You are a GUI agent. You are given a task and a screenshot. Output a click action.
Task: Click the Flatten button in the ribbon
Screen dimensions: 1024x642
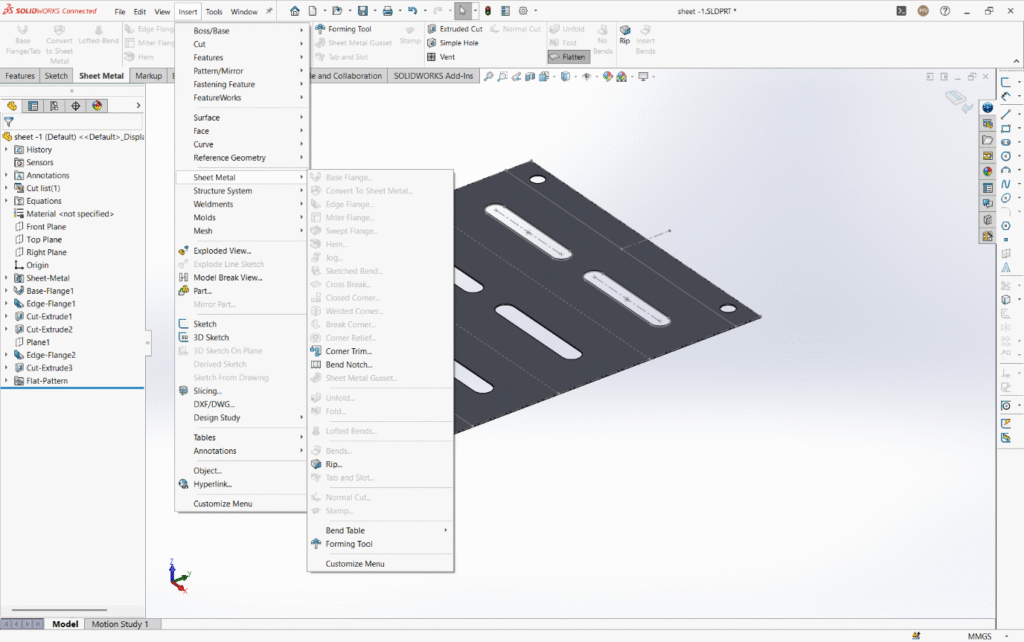tap(568, 57)
